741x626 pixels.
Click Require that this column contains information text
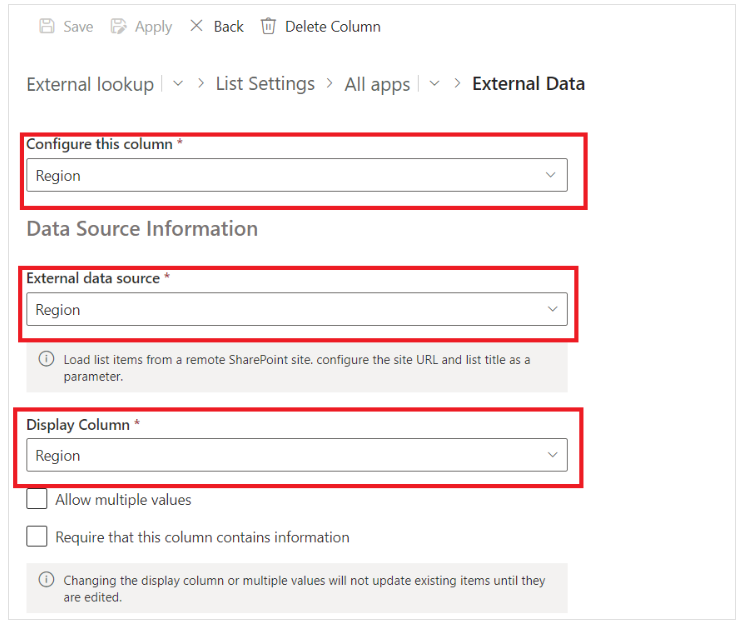pos(202,538)
